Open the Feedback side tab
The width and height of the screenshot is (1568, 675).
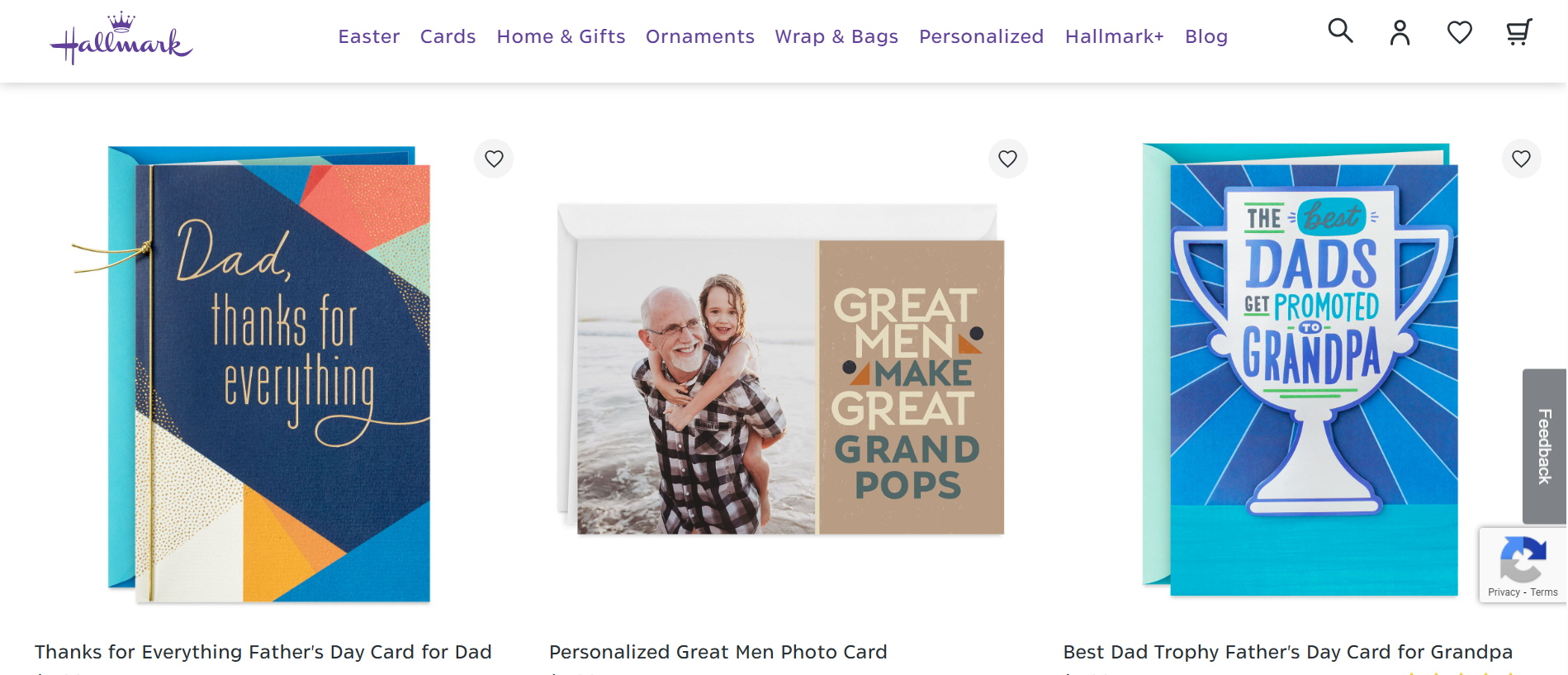pyautogui.click(x=1544, y=446)
